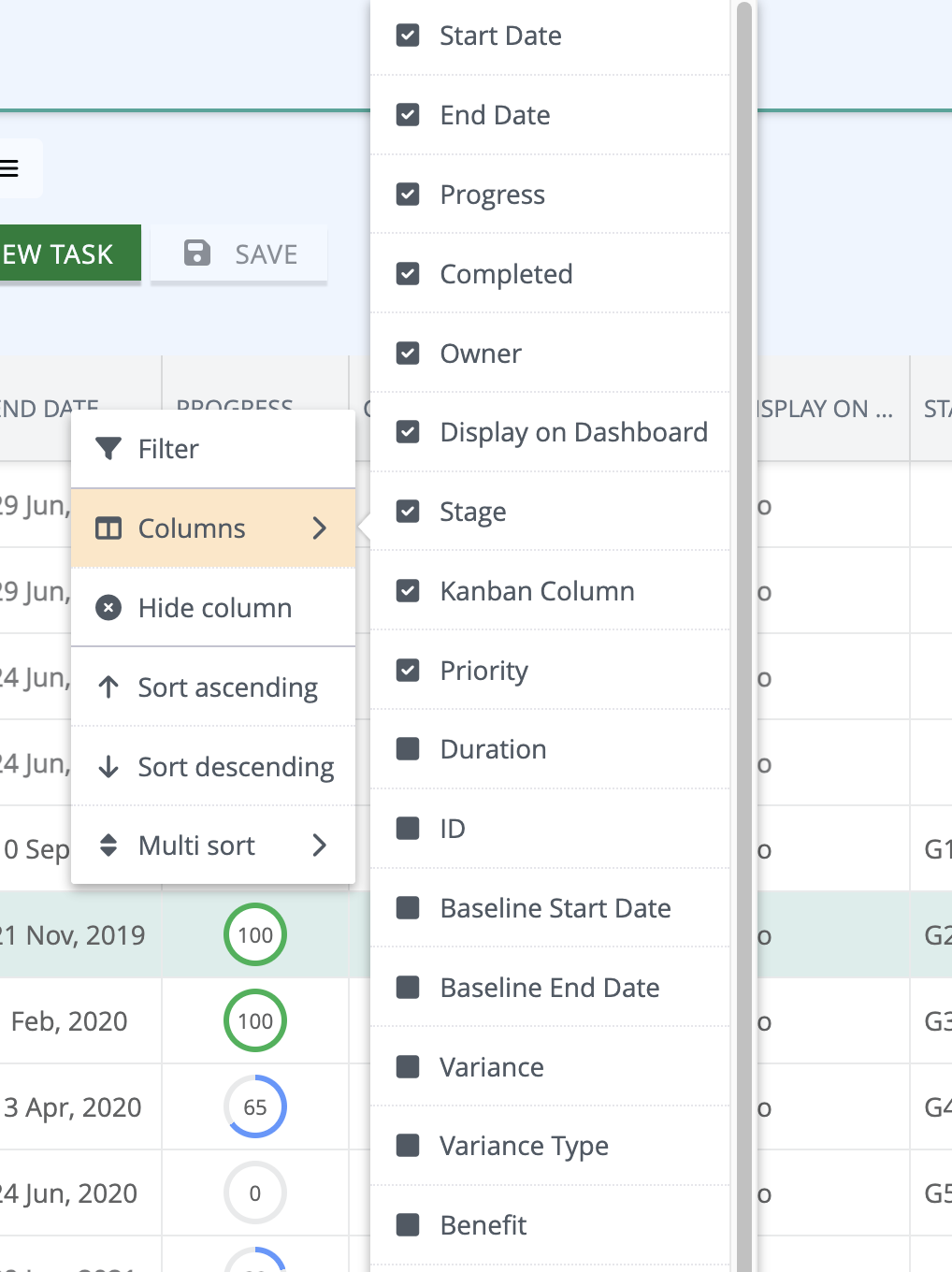952x1272 pixels.
Task: Uncheck the Start Date column checkbox
Action: click(x=408, y=36)
